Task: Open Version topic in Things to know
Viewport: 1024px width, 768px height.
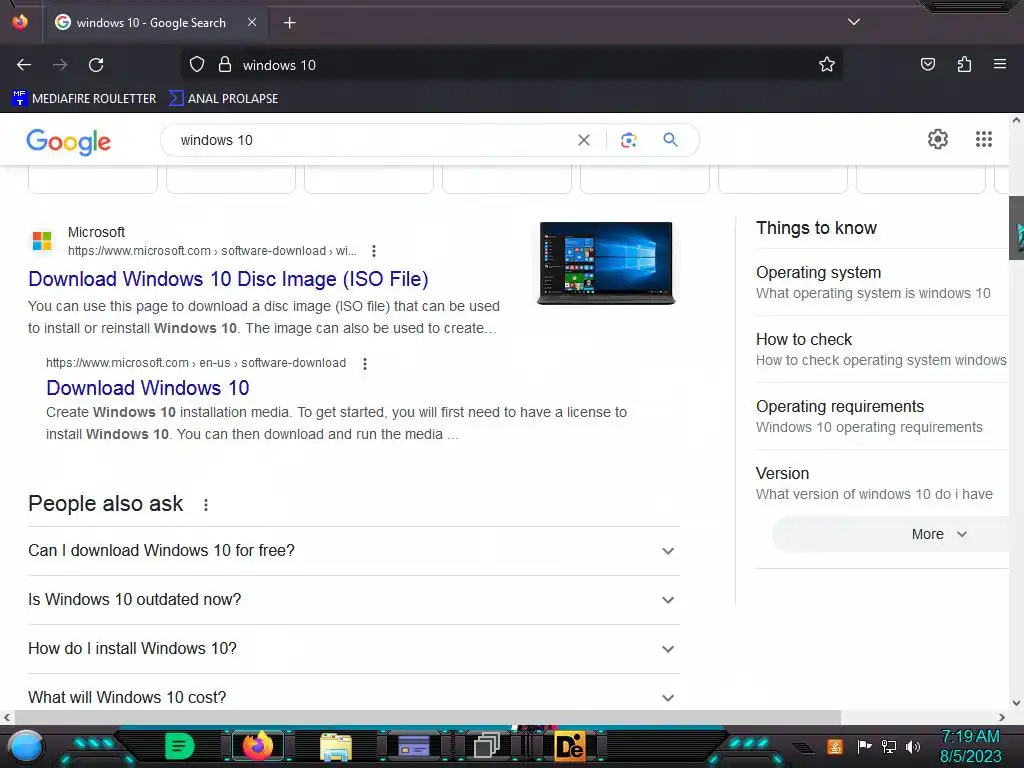Action: pyautogui.click(x=881, y=483)
